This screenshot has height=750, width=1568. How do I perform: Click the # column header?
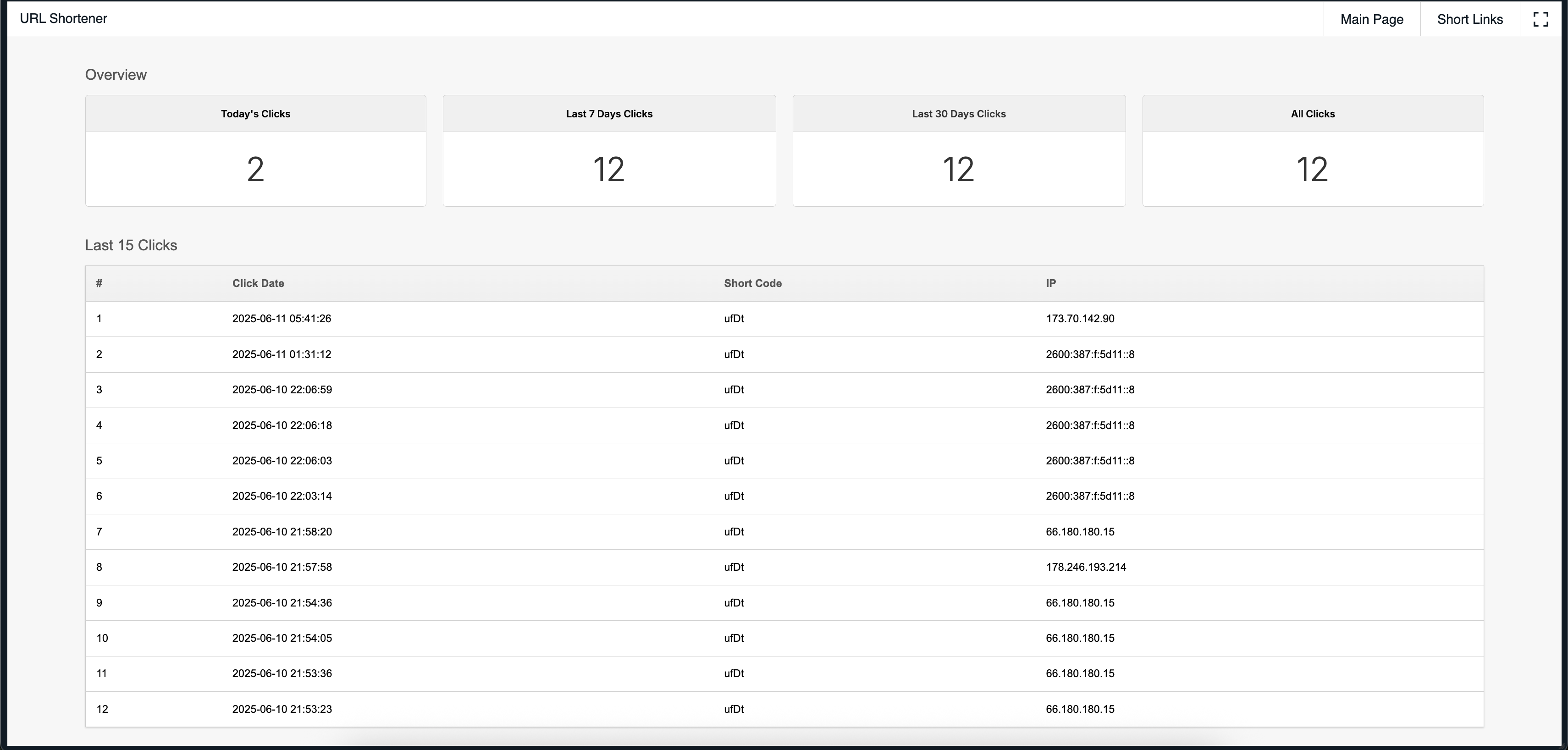tap(99, 283)
